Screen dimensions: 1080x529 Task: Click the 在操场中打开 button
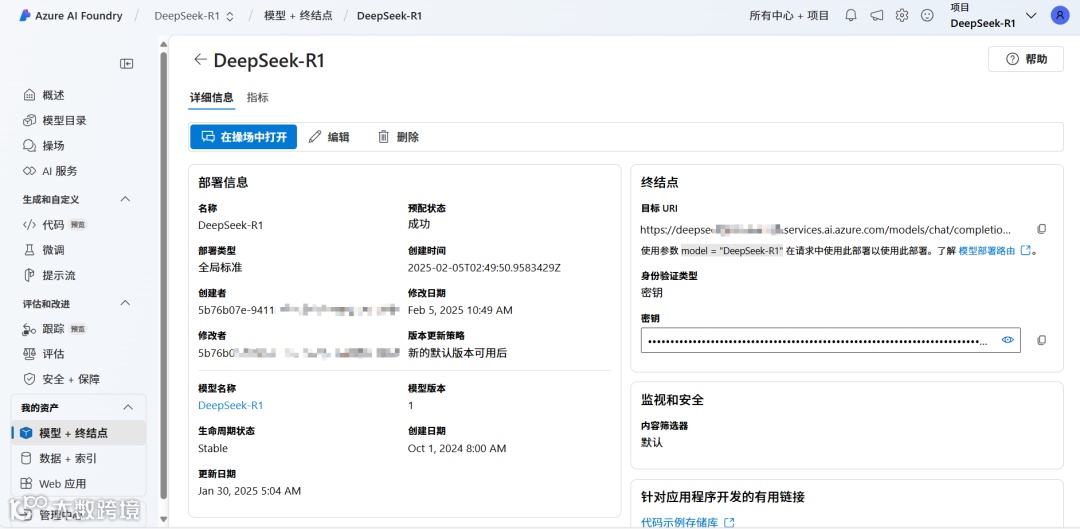(243, 137)
